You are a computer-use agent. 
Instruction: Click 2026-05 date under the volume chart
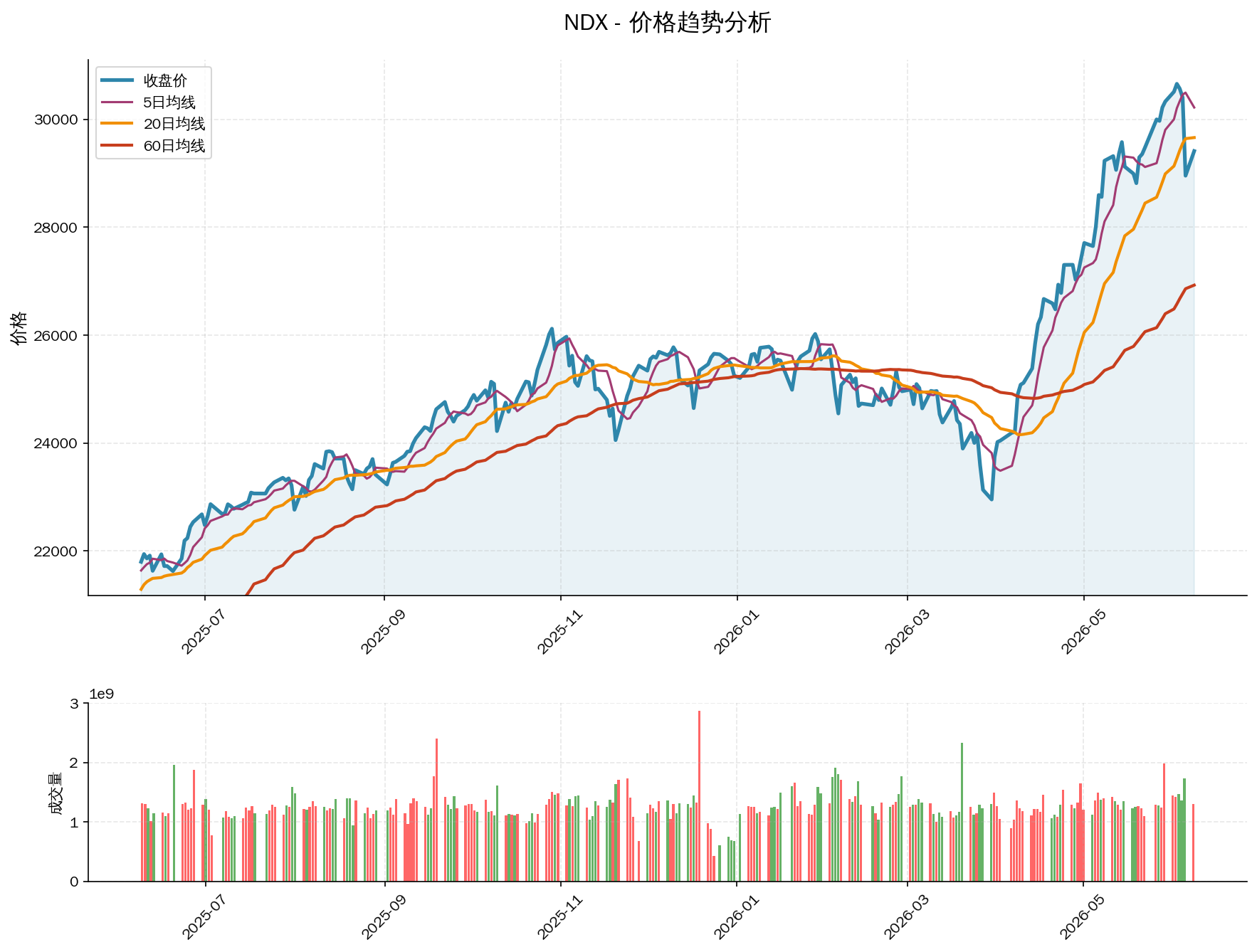coord(1083,918)
